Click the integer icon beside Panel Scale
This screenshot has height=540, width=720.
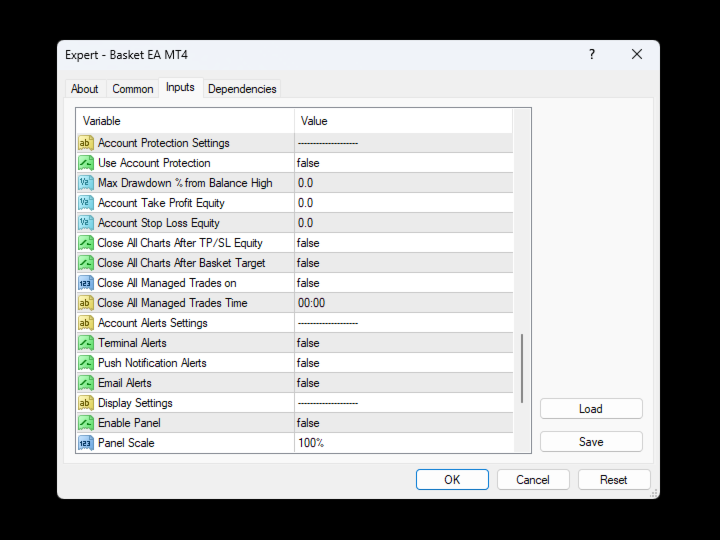[x=85, y=443]
